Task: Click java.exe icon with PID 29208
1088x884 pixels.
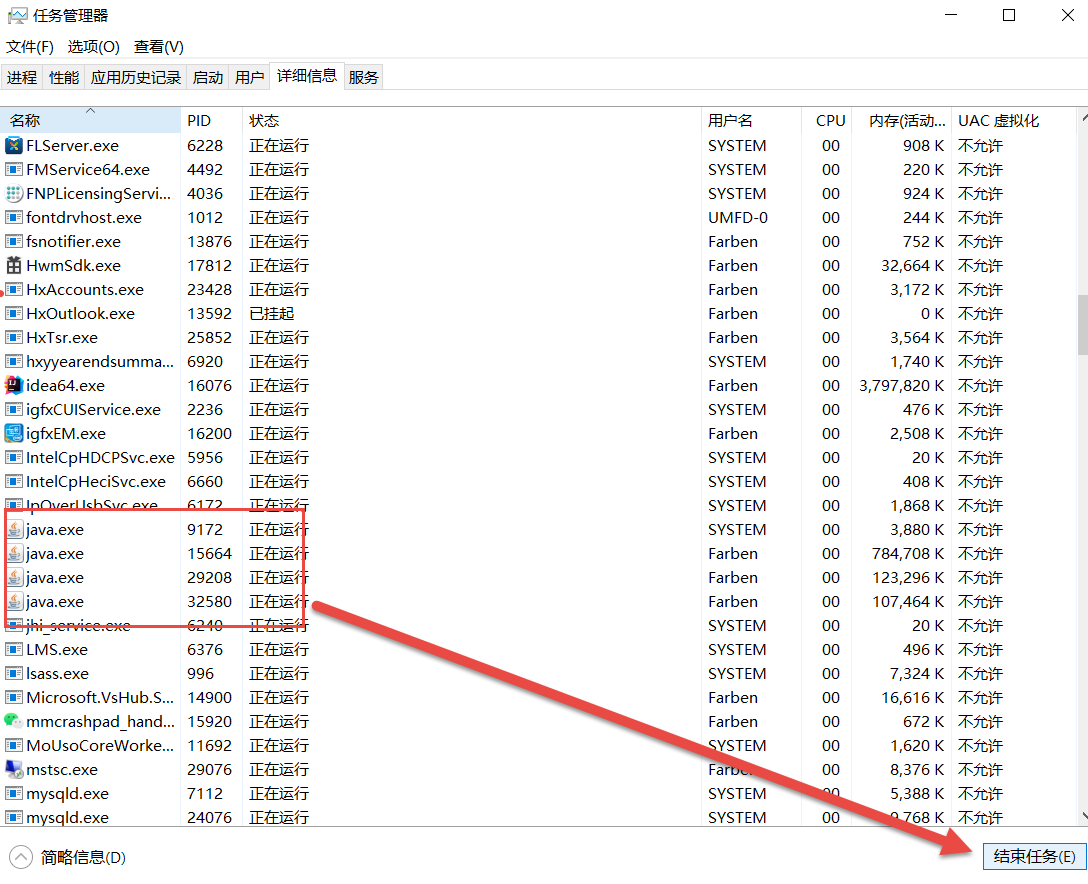Action: click(x=15, y=577)
